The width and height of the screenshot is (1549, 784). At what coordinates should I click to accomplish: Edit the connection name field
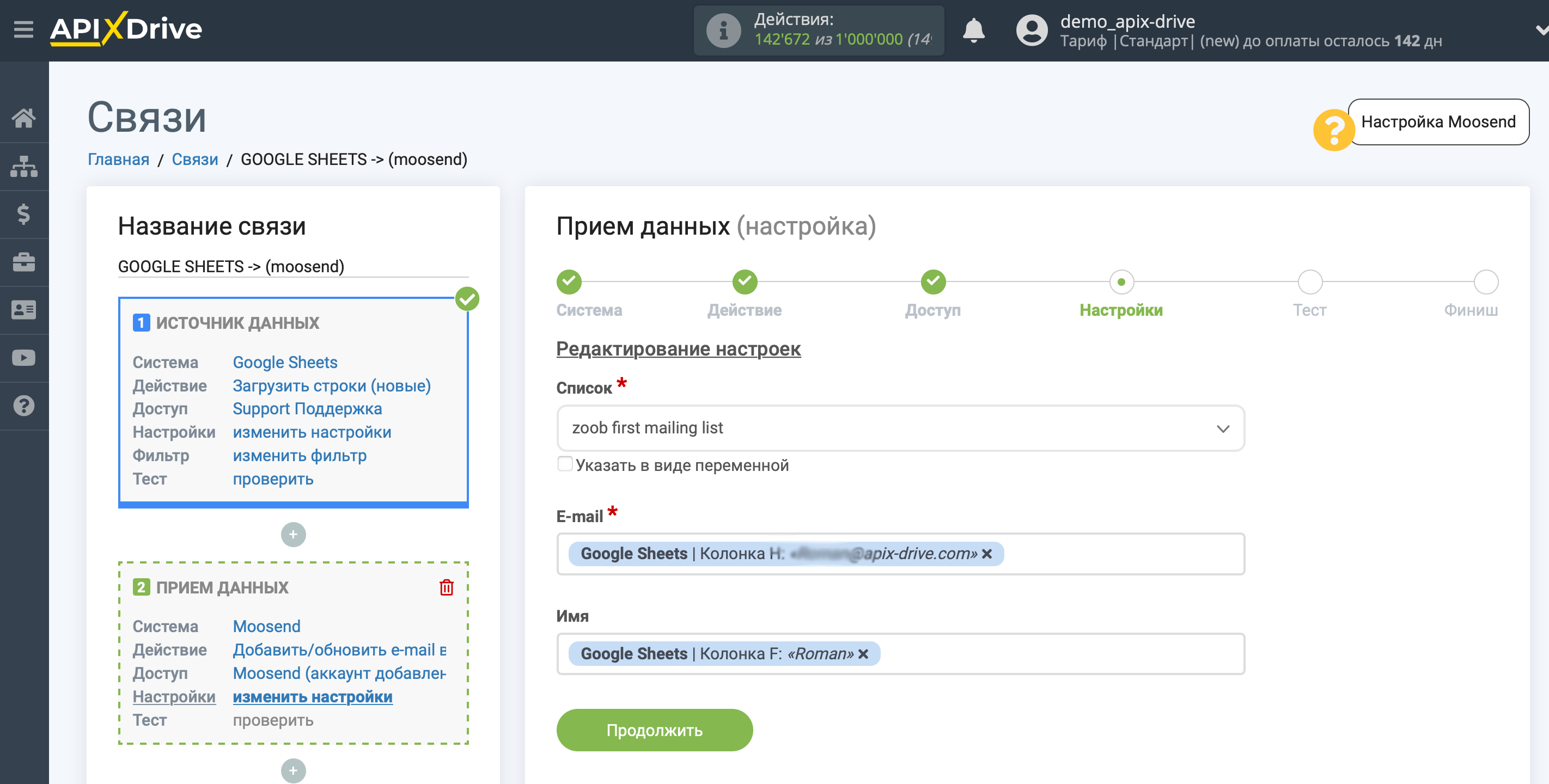[293, 266]
